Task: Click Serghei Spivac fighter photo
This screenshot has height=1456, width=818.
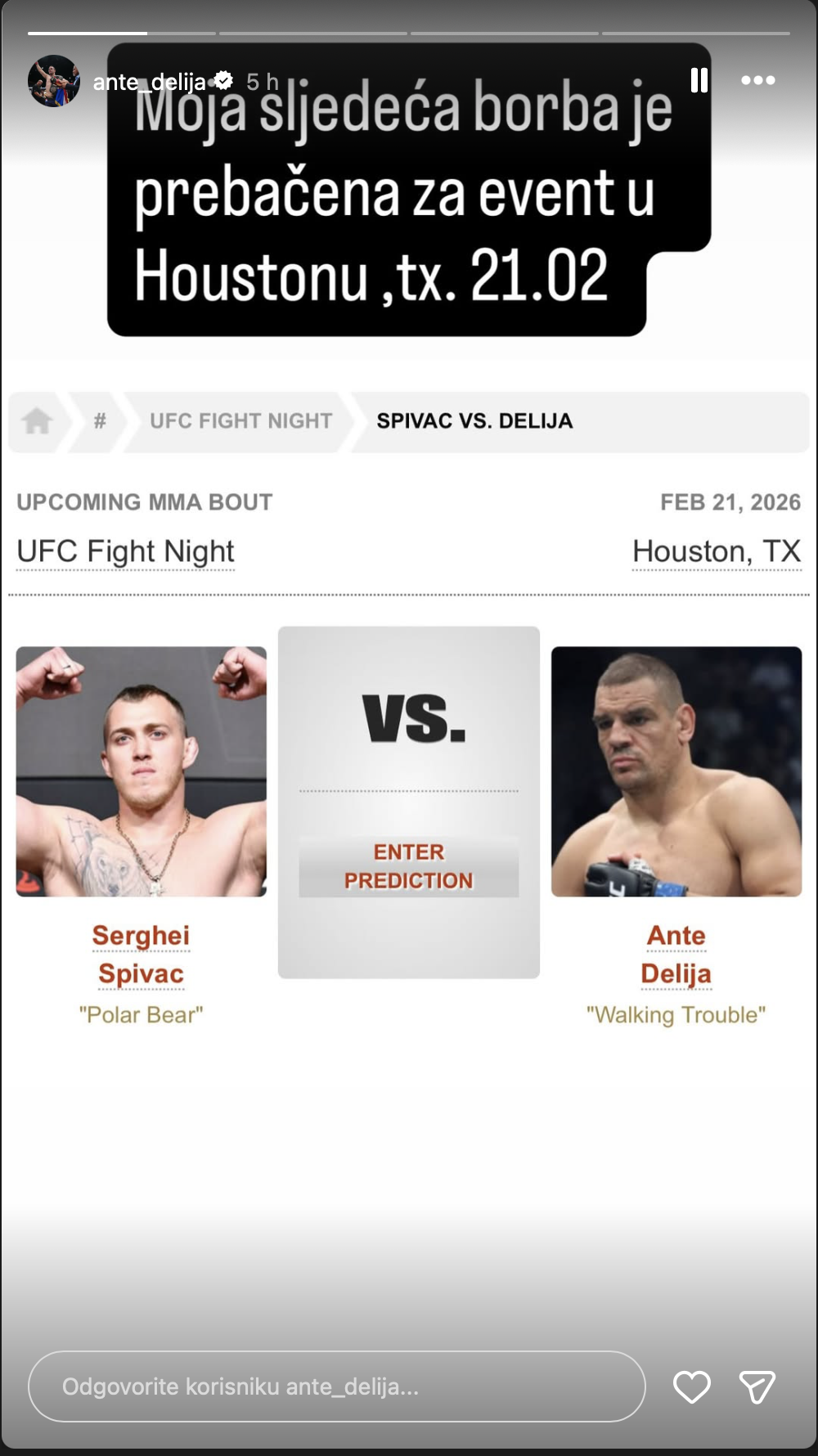Action: pos(142,771)
